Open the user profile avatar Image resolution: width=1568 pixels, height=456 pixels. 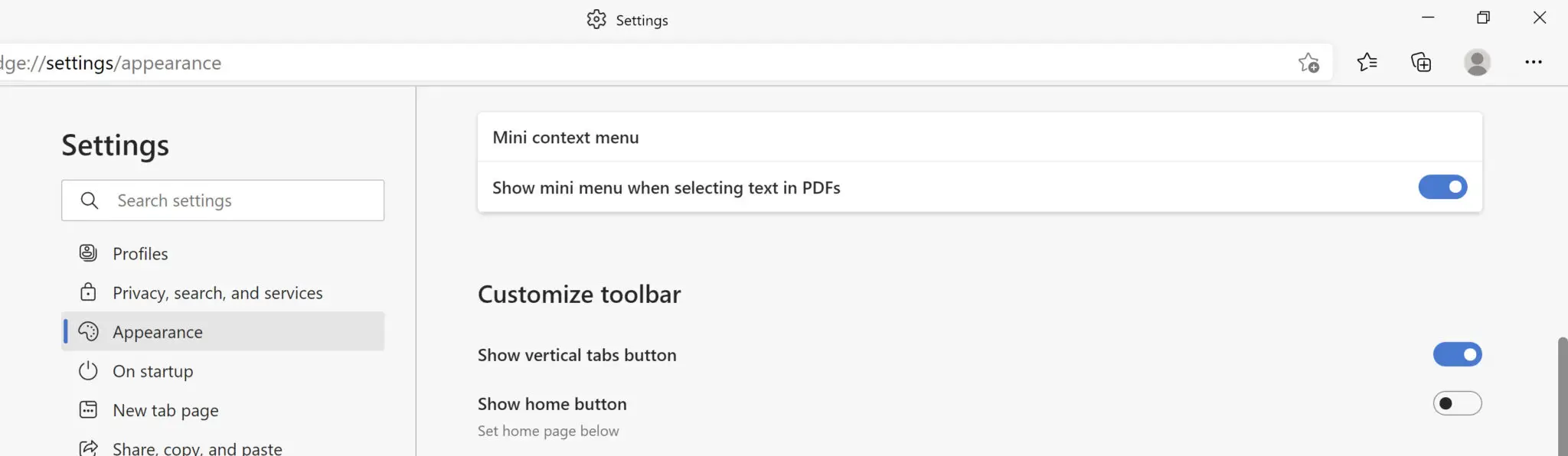1477,62
